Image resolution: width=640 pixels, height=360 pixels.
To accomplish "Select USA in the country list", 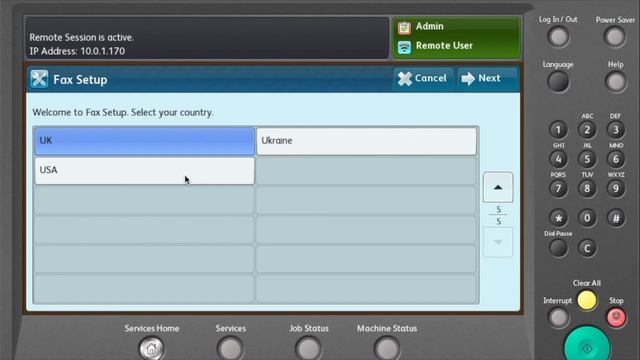I will coord(144,171).
